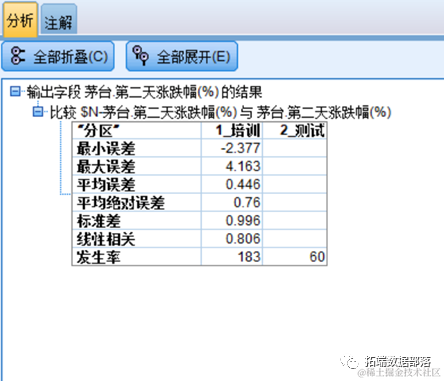This screenshot has width=444, height=381.
Task: Click the 1_培训 column header
Action: 232,131
